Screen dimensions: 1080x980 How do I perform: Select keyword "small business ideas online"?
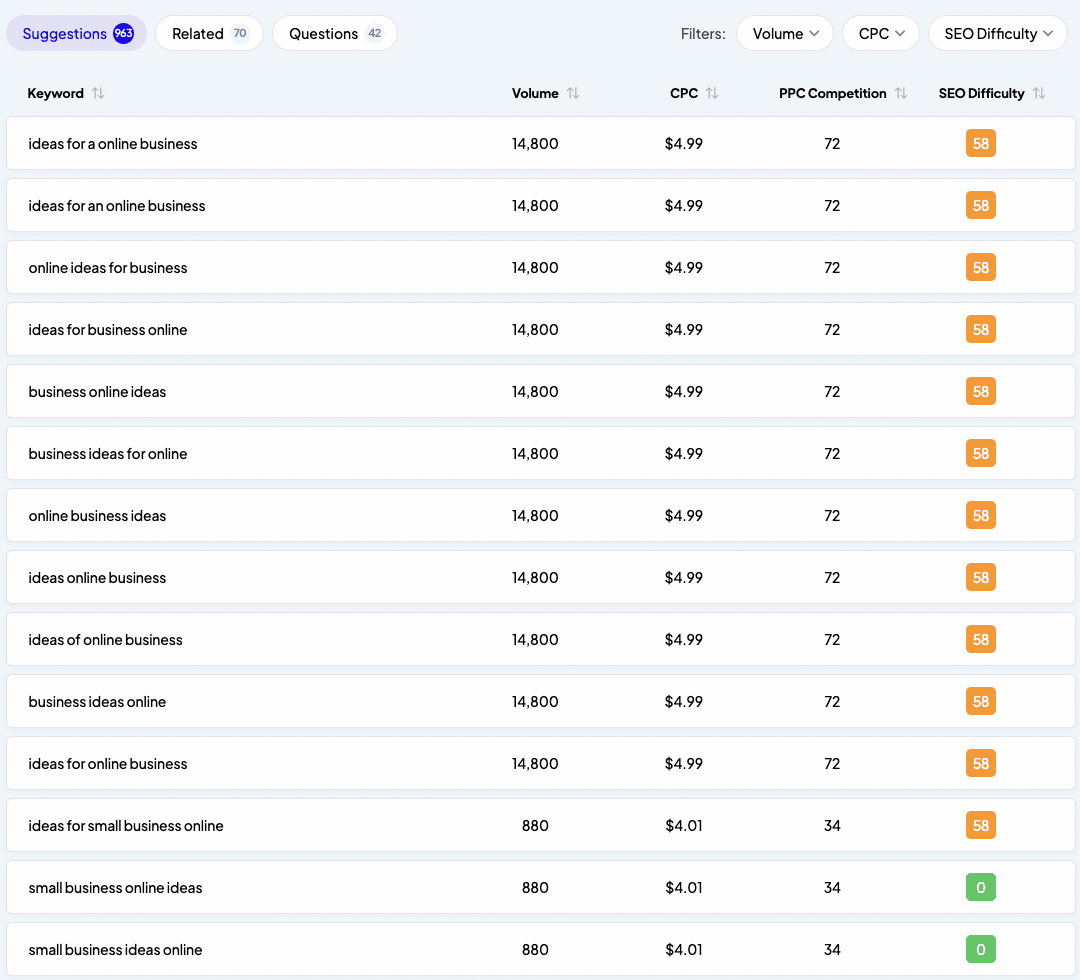pos(116,949)
